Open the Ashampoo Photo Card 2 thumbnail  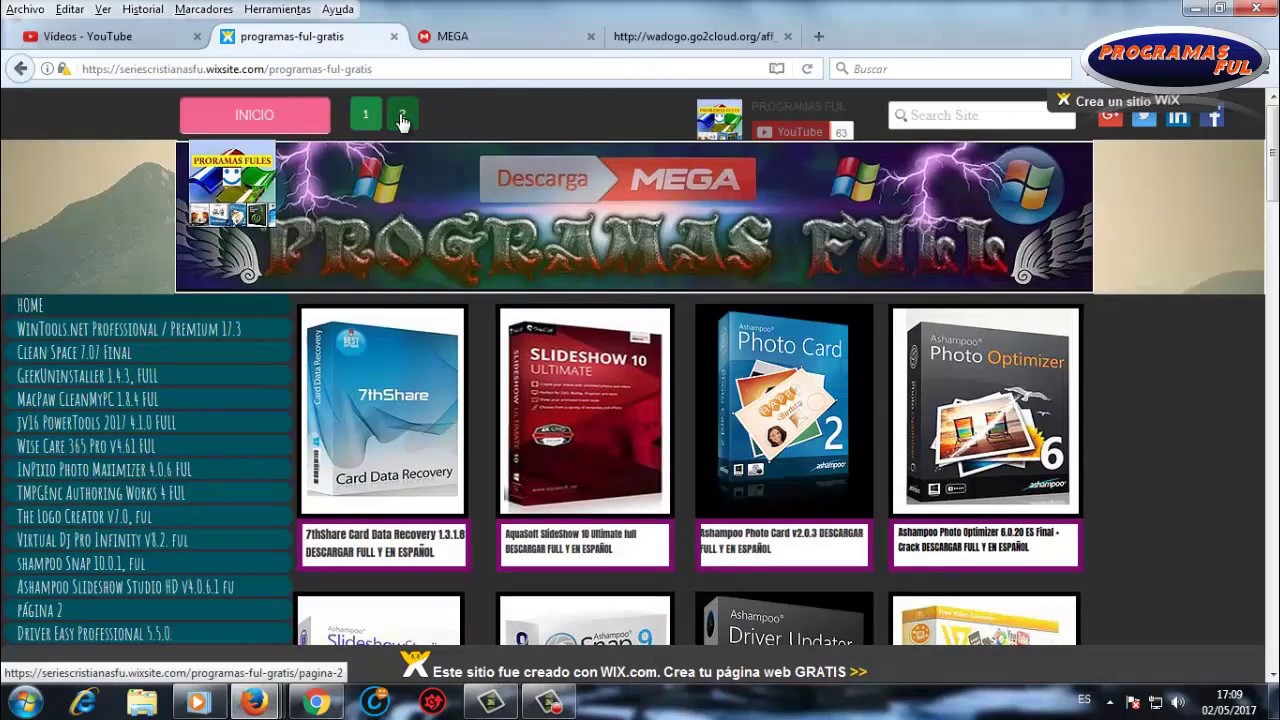pyautogui.click(x=784, y=411)
